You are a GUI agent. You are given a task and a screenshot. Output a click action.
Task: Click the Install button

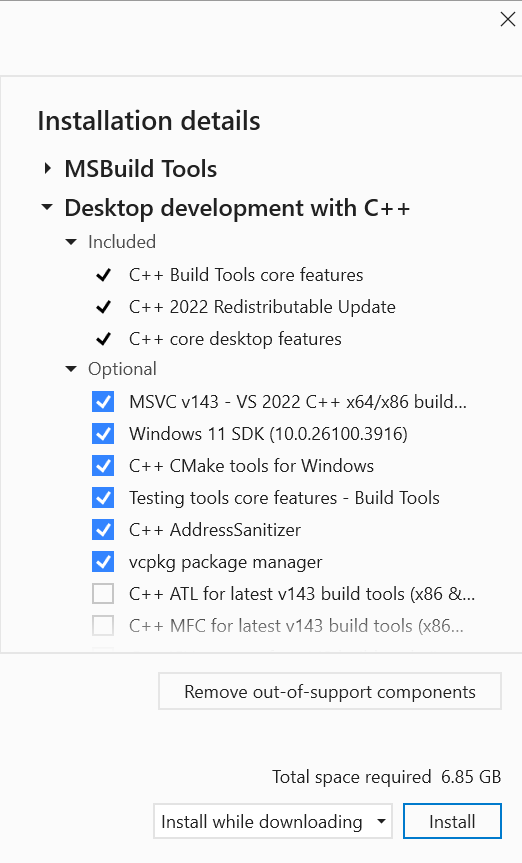pos(452,821)
